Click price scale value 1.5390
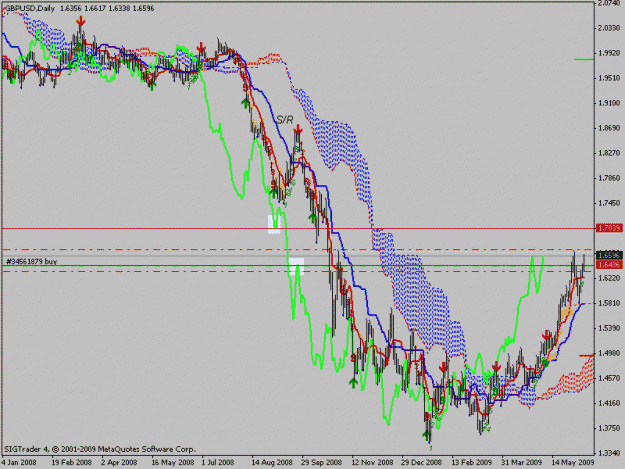 (609, 328)
